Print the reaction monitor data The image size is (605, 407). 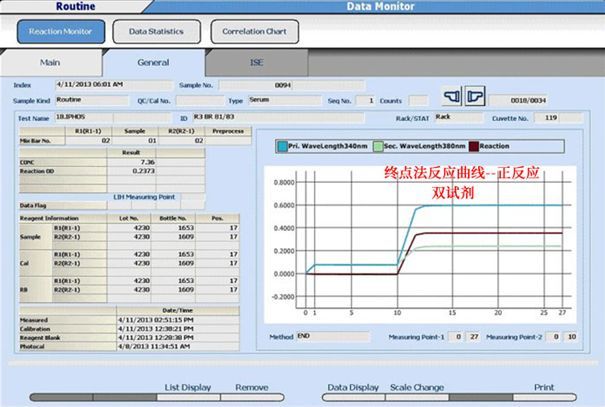point(545,385)
